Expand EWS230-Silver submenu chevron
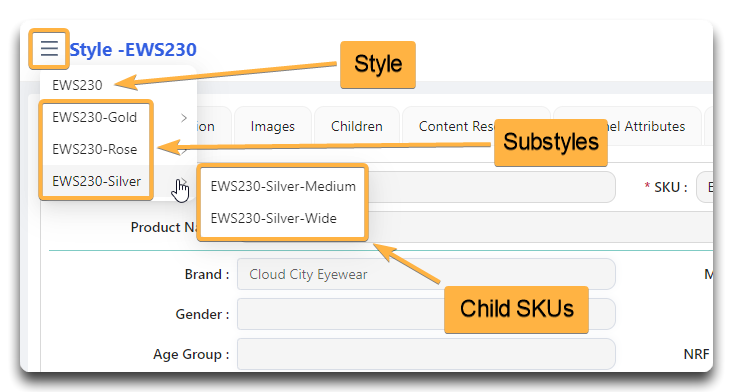The height and width of the screenshot is (392, 733). pyautogui.click(x=184, y=181)
